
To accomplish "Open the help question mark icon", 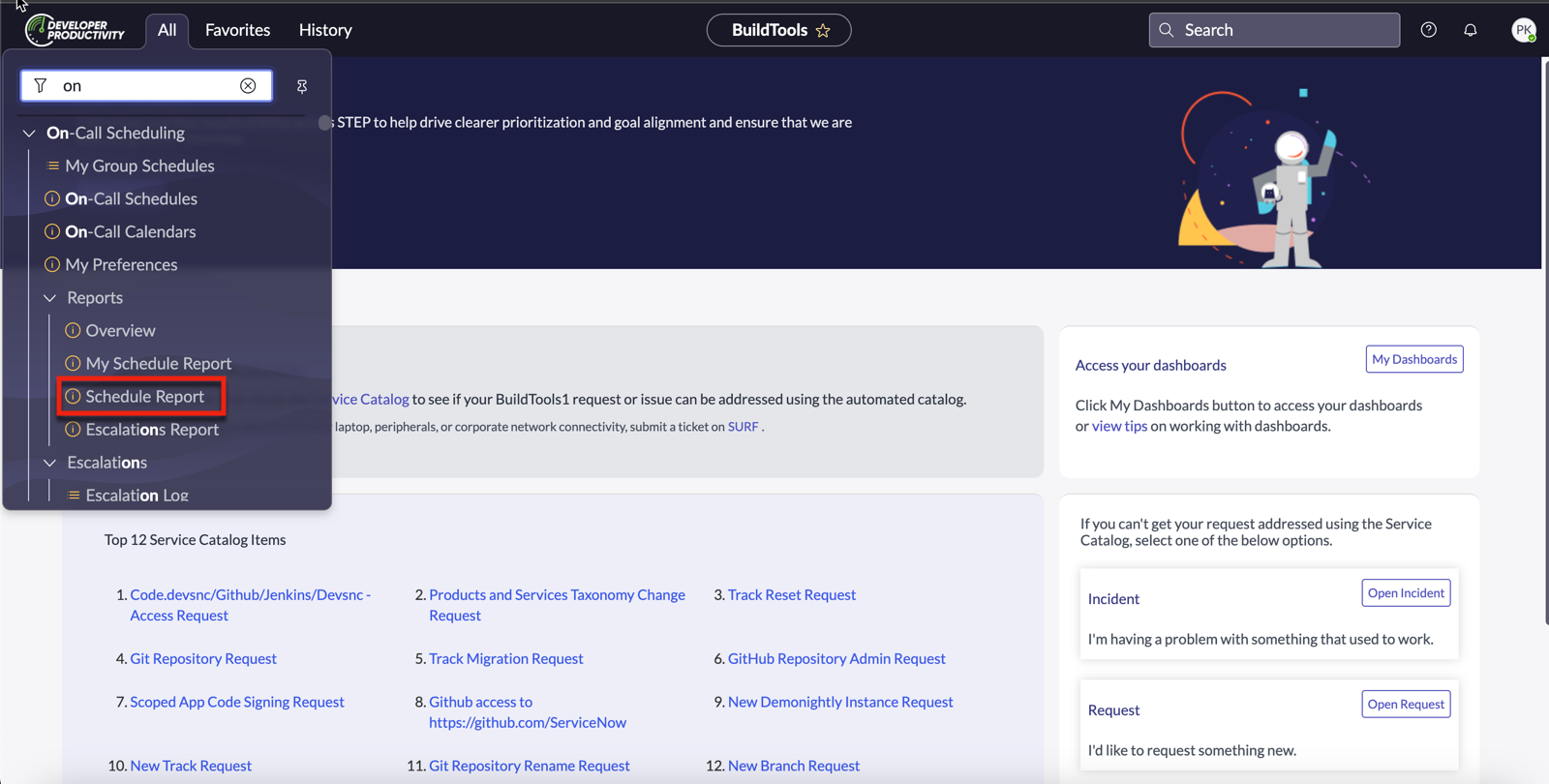I will (x=1428, y=30).
